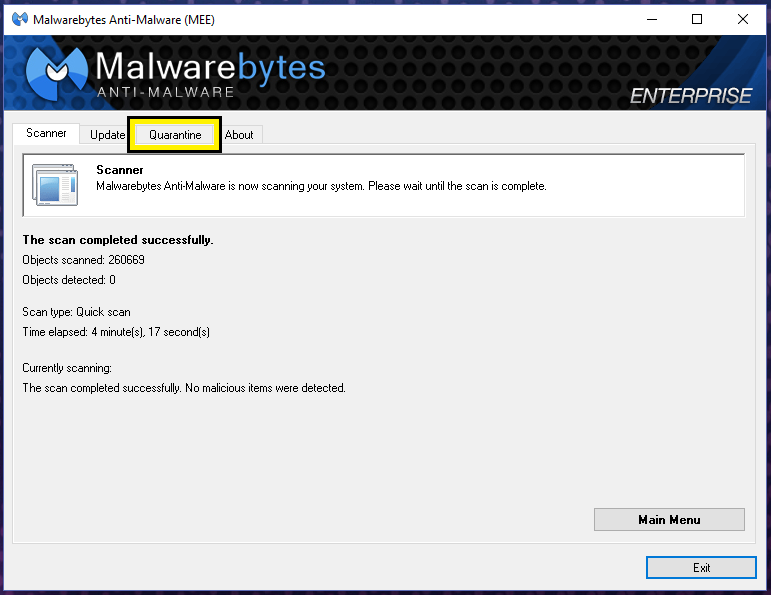Open the Quarantine tab

pos(175,135)
